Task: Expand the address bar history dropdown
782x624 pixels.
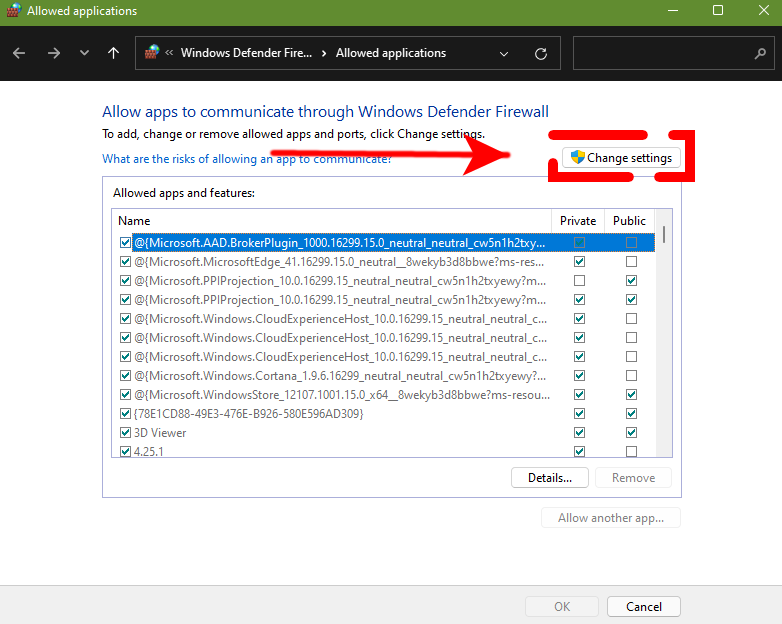Action: [504, 53]
